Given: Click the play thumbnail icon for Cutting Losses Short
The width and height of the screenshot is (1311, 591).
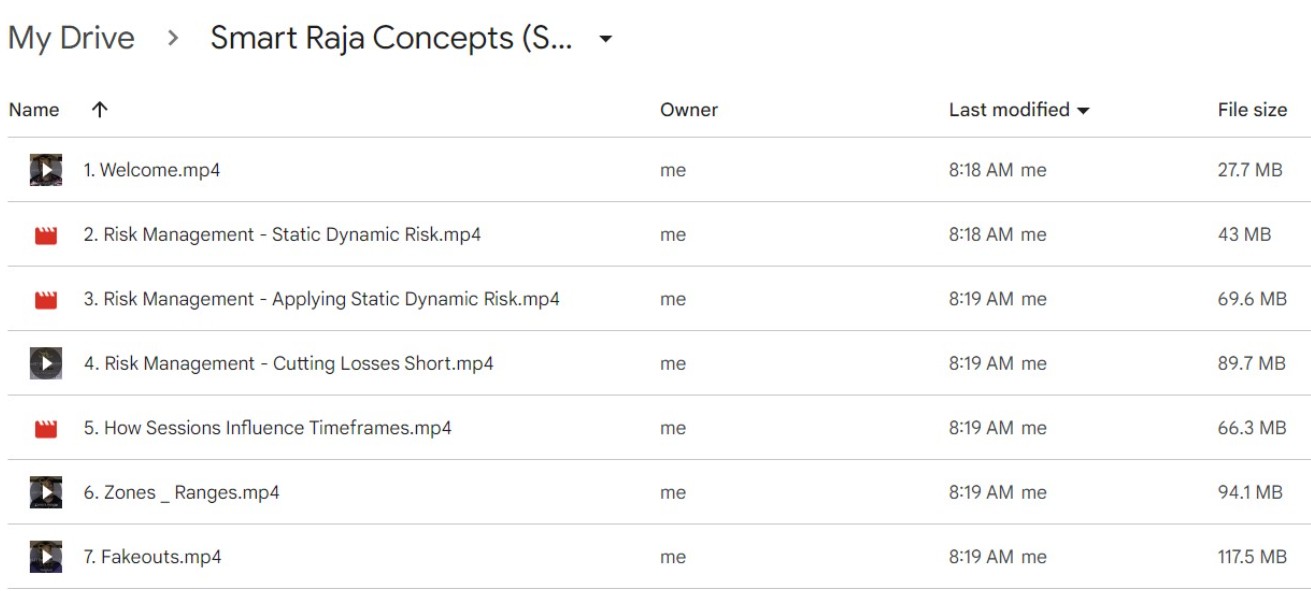Looking at the screenshot, I should 46,363.
